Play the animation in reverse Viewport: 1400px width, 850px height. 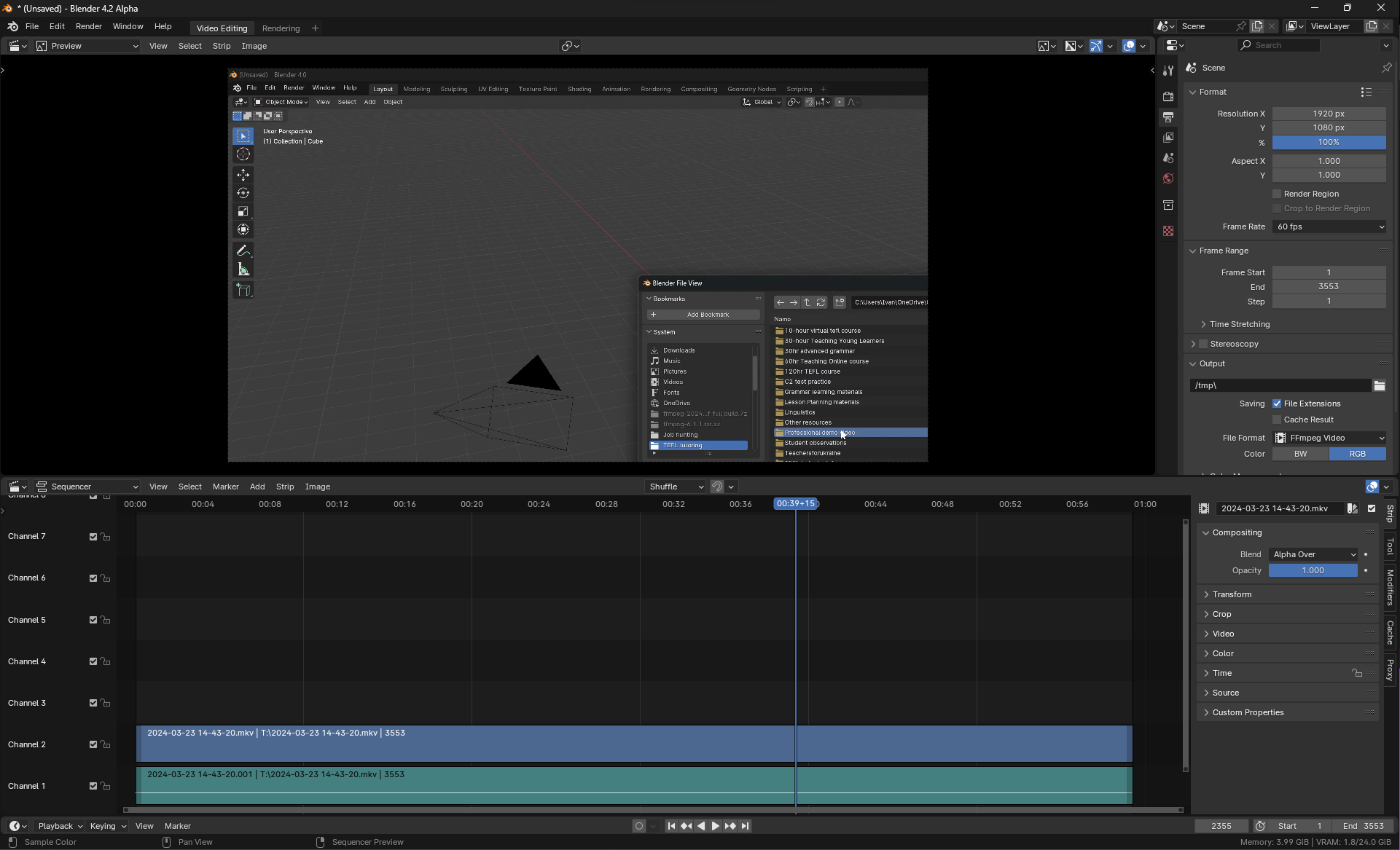pyautogui.click(x=700, y=826)
